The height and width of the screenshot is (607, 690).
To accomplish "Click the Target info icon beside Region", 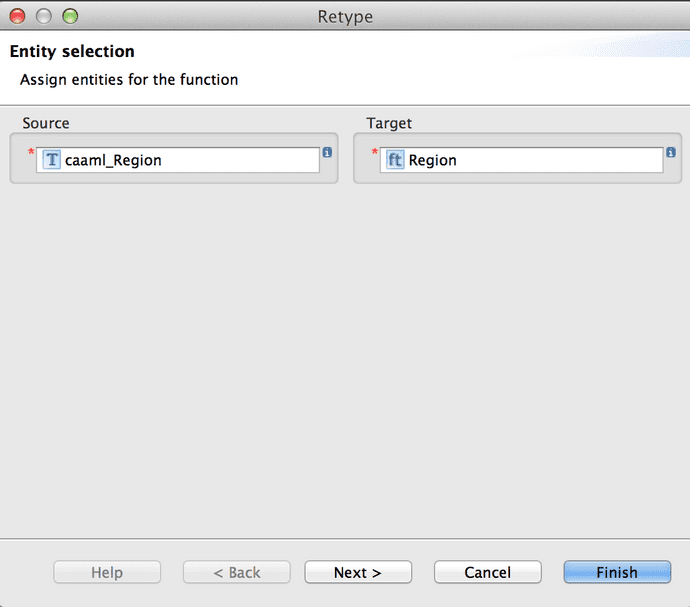I will pos(671,152).
